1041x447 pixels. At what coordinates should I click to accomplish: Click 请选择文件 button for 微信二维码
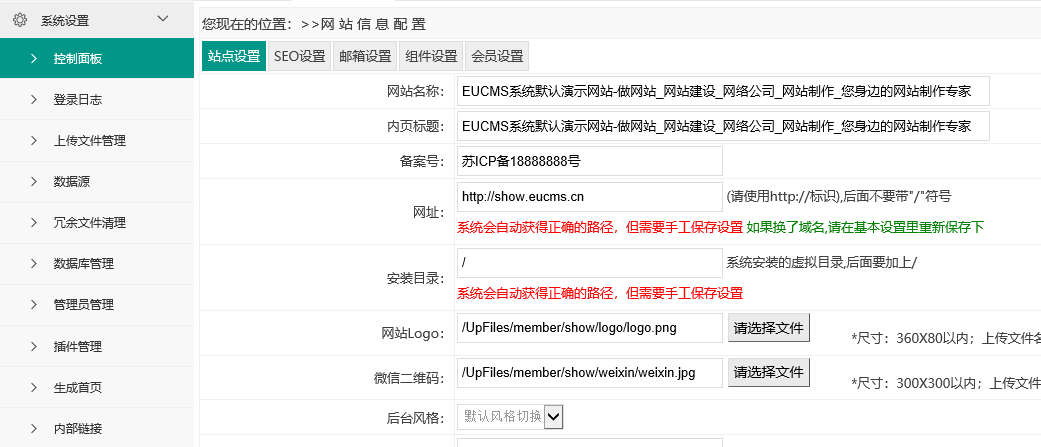(768, 372)
